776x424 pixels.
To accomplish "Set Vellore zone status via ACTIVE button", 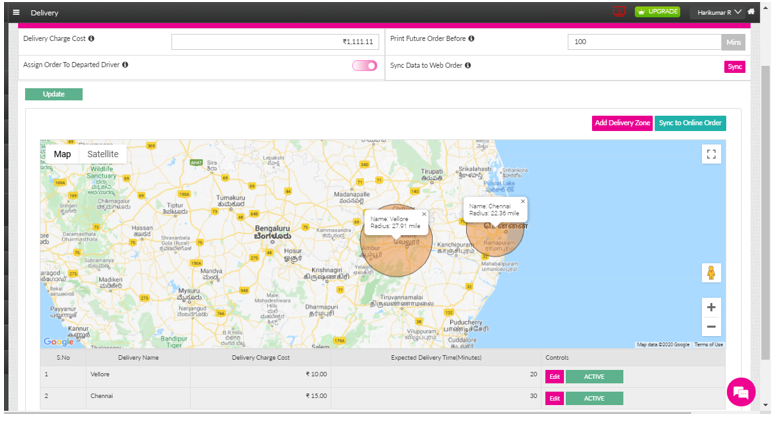I will (594, 377).
